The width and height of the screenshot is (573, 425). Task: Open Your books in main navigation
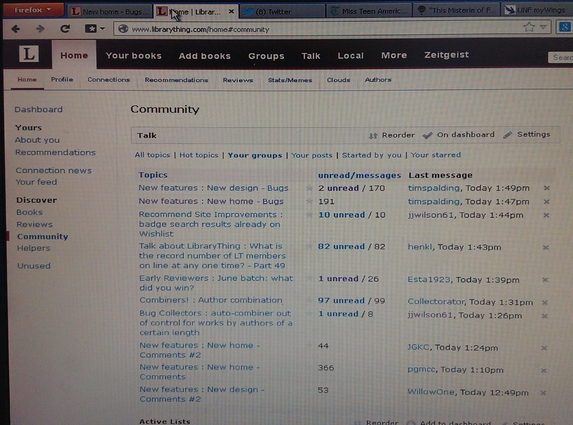133,56
